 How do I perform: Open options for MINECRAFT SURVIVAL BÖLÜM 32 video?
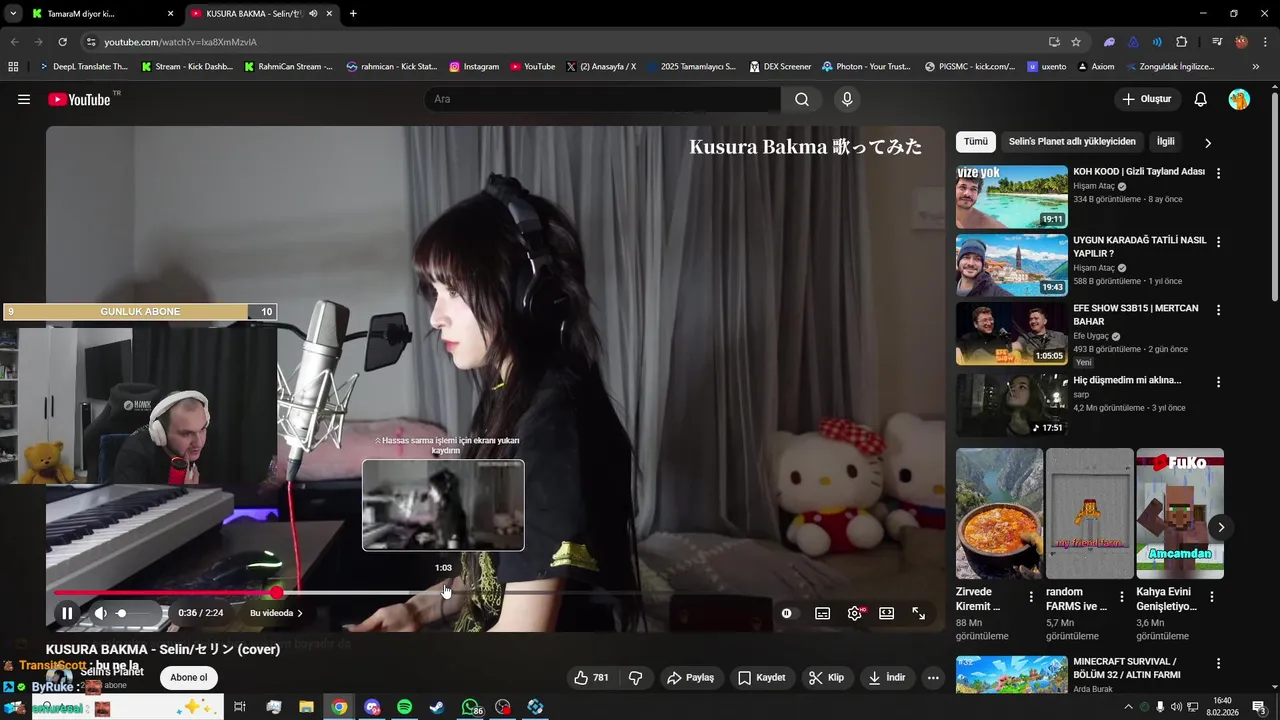(1218, 663)
